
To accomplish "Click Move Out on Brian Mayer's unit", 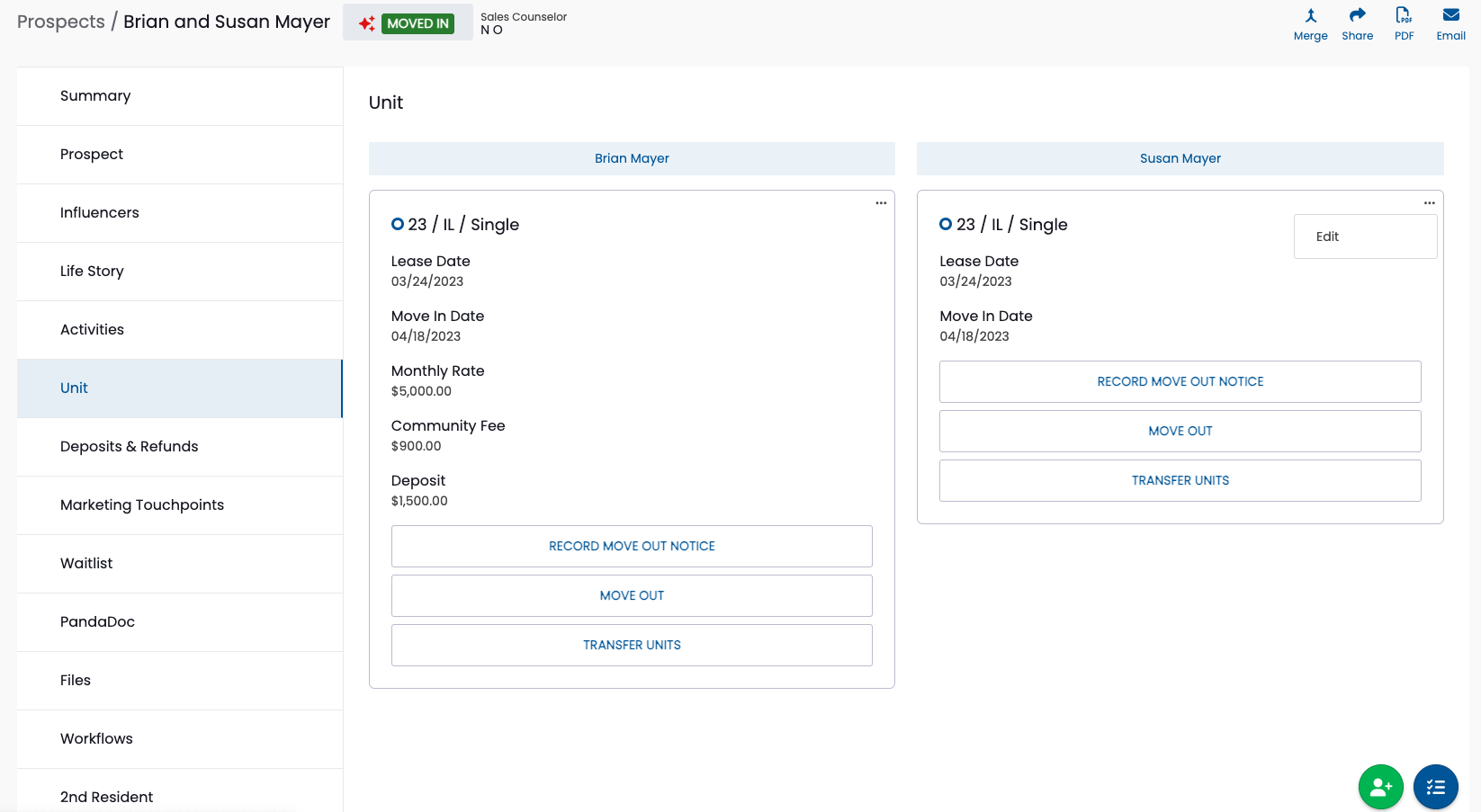I will click(x=632, y=596).
